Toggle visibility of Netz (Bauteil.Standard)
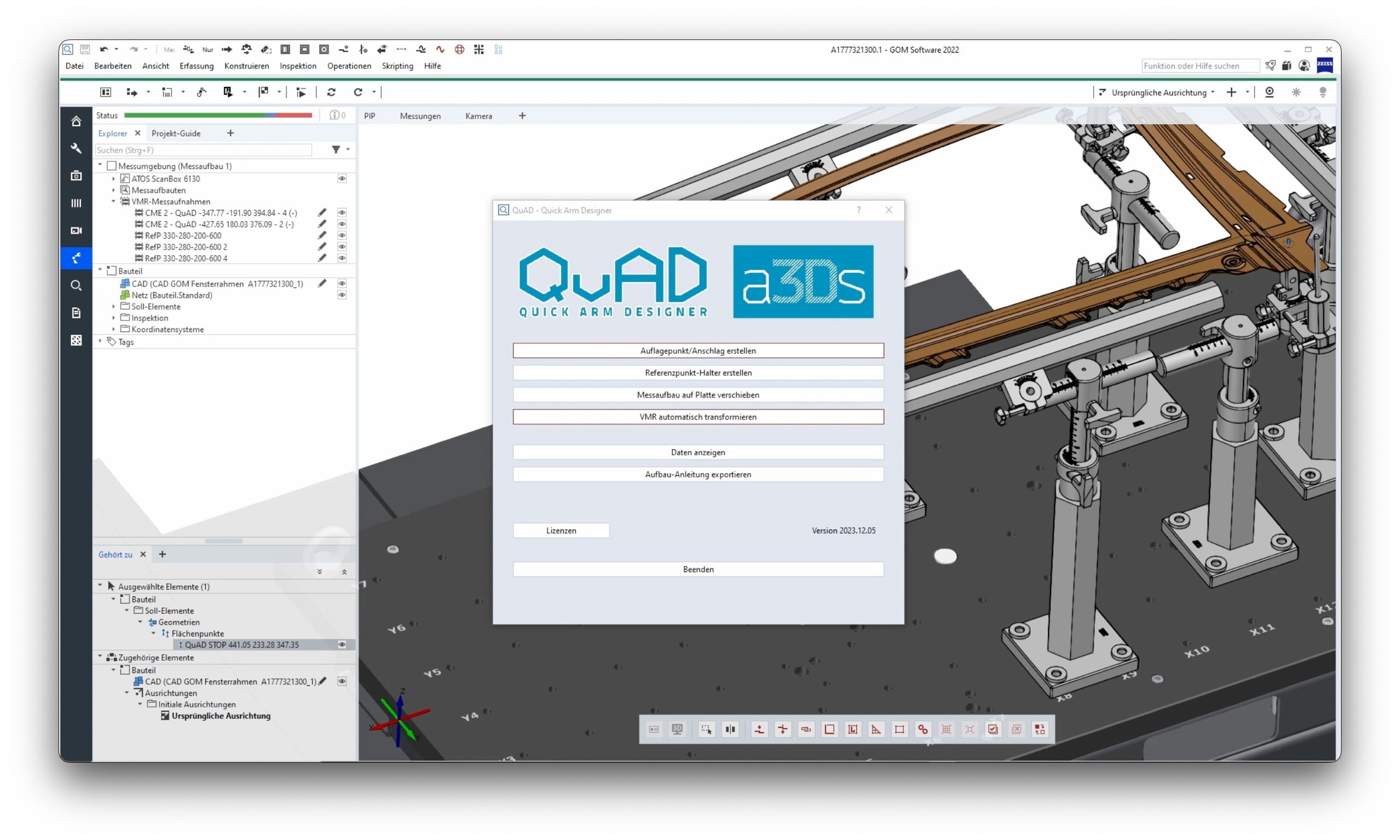Viewport: 1400px width, 840px height. pos(342,294)
